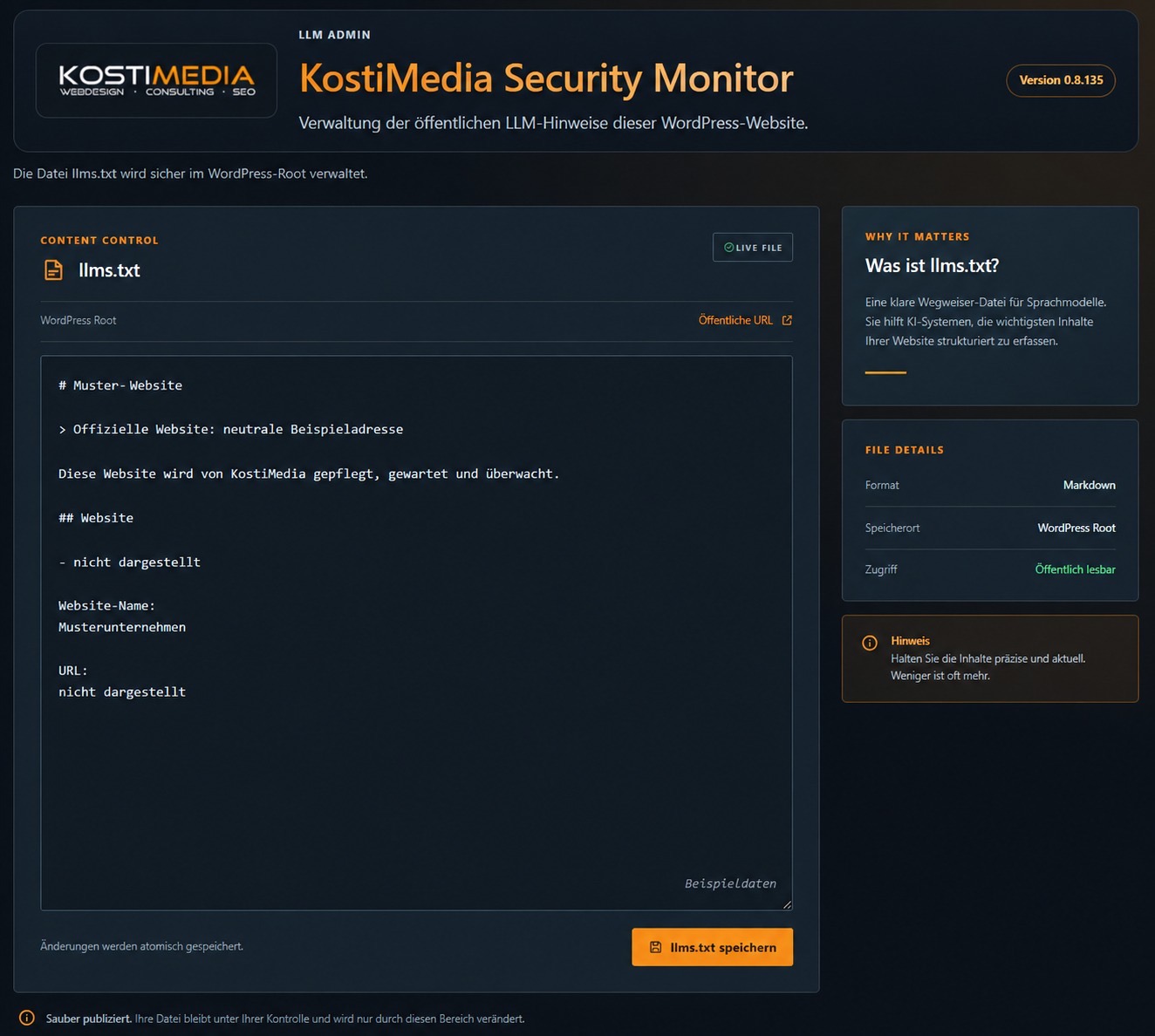This screenshot has height=1036, width=1155.
Task: Click the 'WHY IT MATTERS' label
Action: (x=917, y=236)
